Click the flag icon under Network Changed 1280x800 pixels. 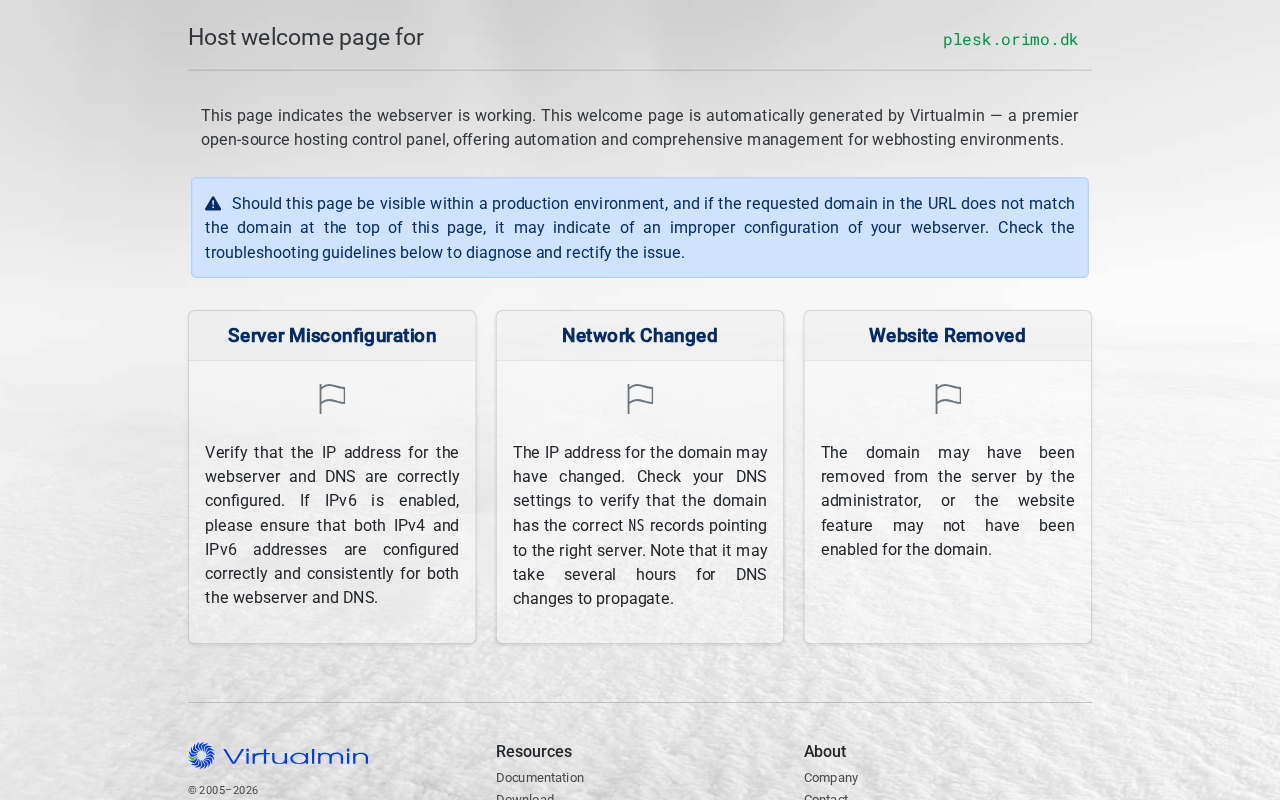coord(640,399)
